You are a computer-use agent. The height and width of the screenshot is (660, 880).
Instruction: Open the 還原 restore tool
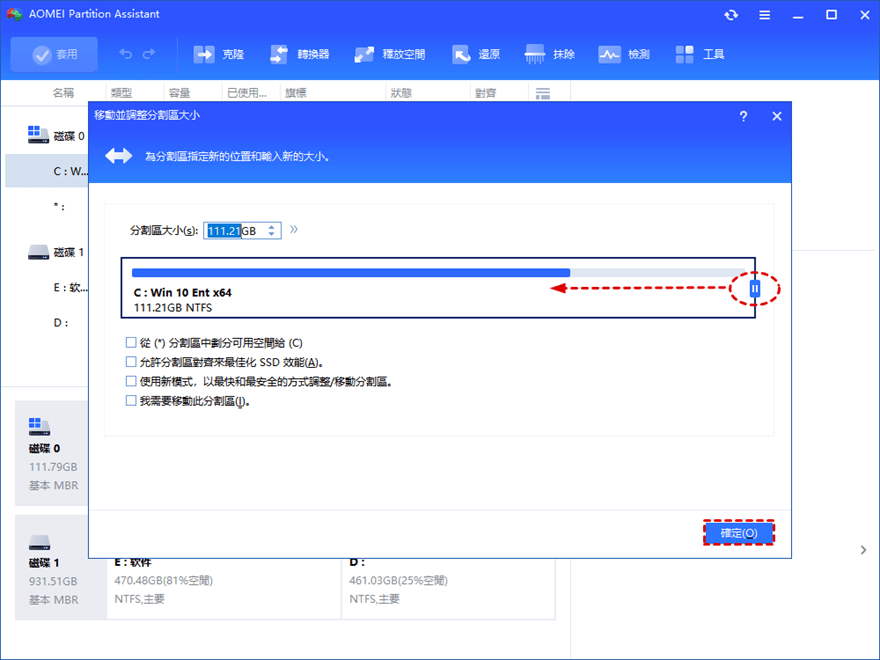click(476, 54)
